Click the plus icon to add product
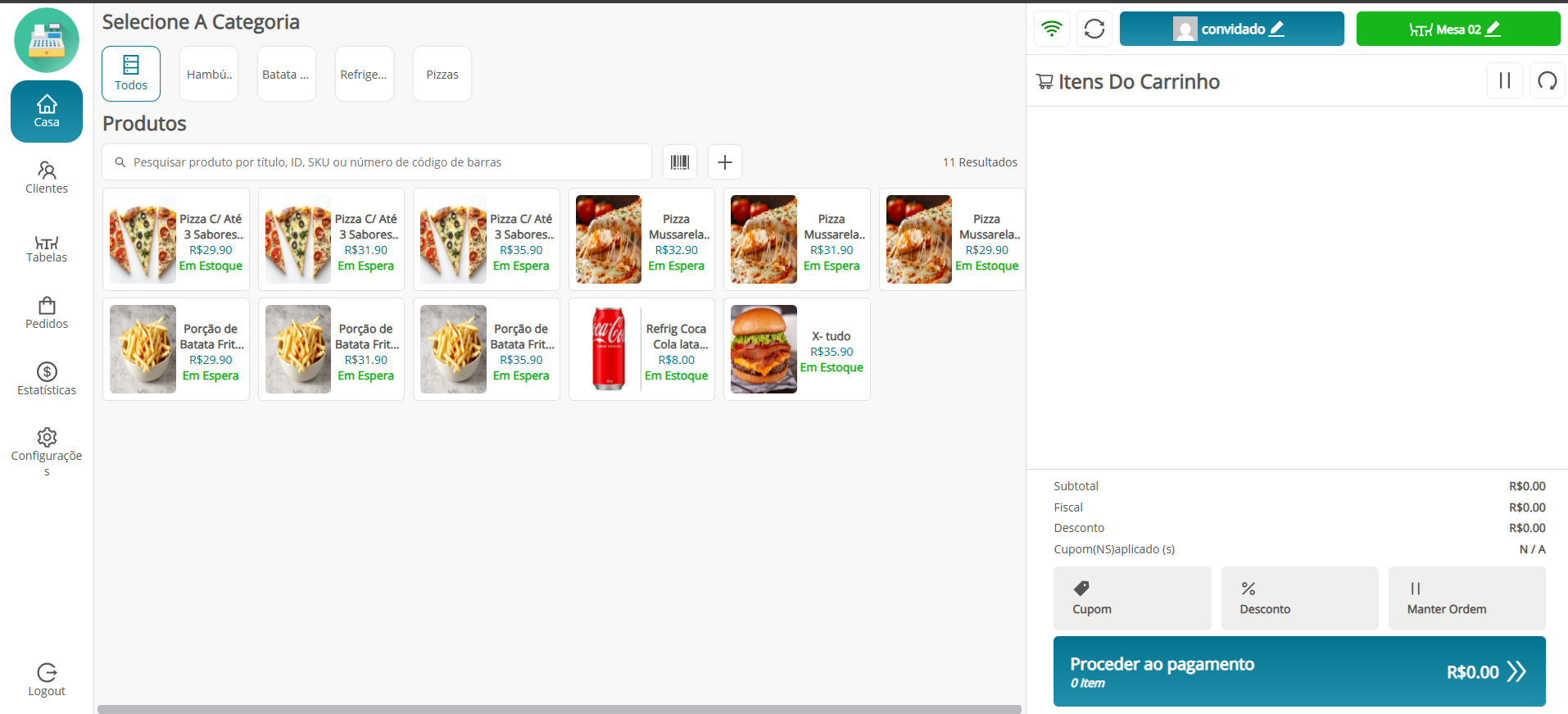Image resolution: width=1568 pixels, height=714 pixels. [724, 162]
